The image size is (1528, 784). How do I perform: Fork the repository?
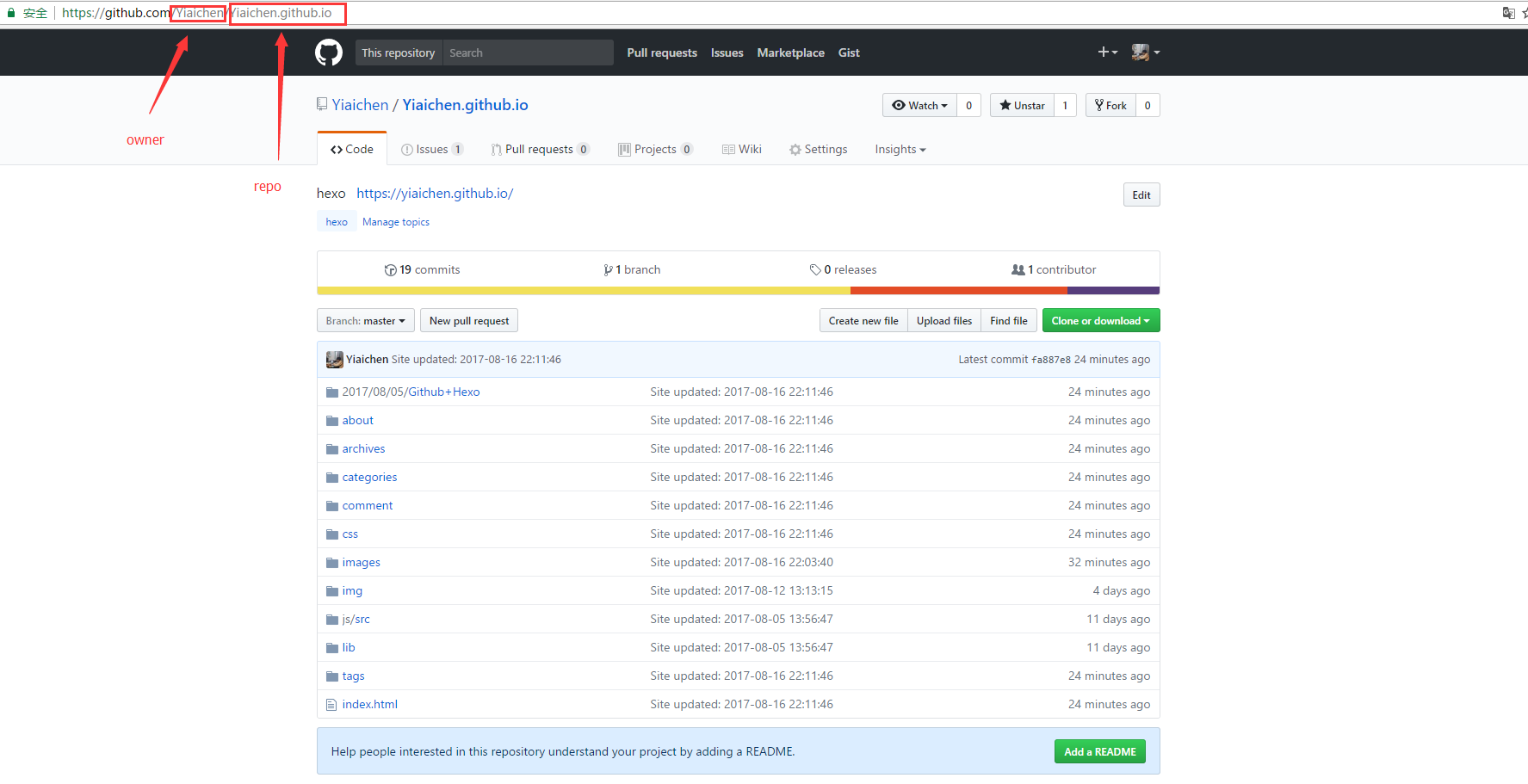pyautogui.click(x=1110, y=105)
